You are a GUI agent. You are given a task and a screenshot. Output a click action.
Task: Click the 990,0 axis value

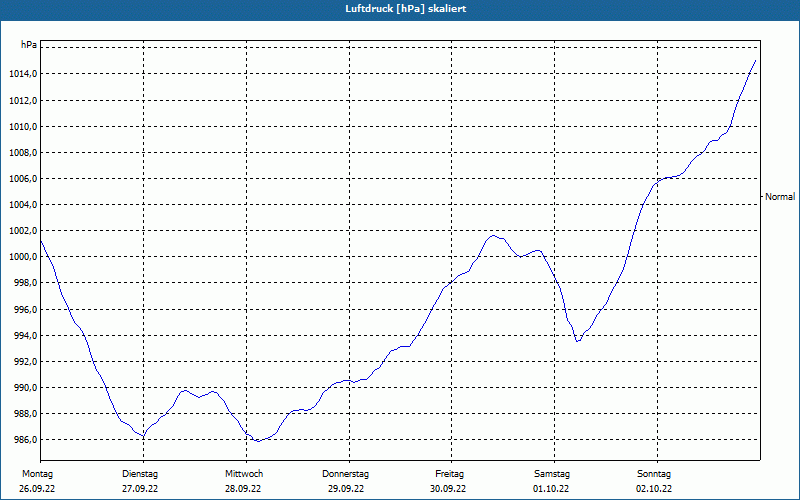coord(25,388)
